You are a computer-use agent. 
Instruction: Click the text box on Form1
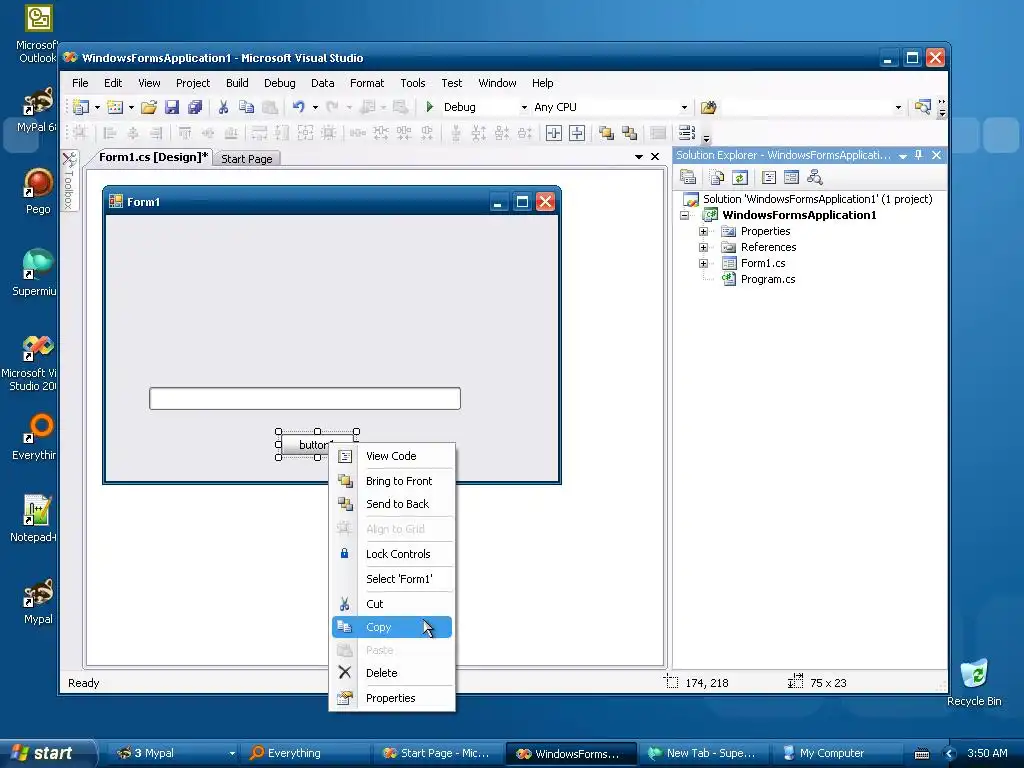305,398
